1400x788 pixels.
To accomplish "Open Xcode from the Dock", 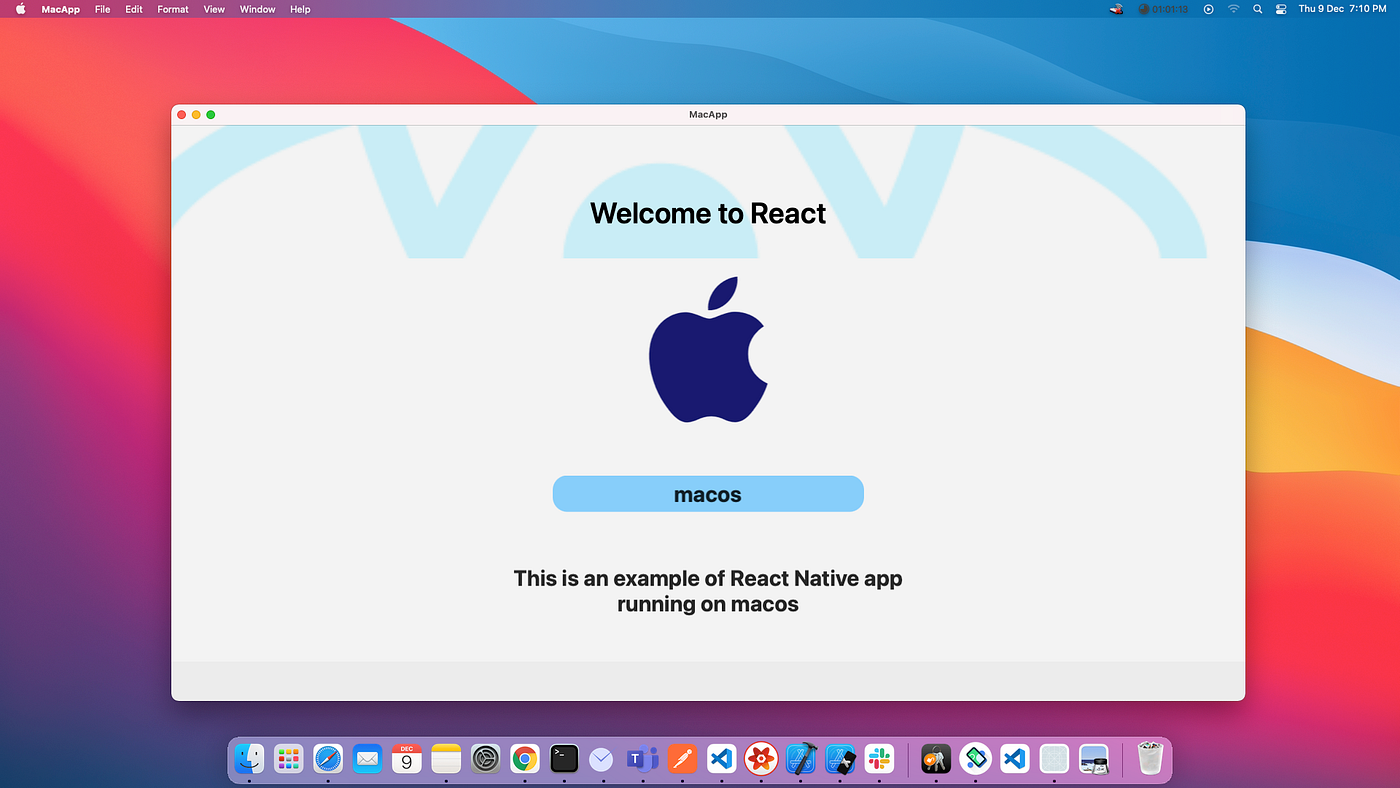I will click(798, 758).
